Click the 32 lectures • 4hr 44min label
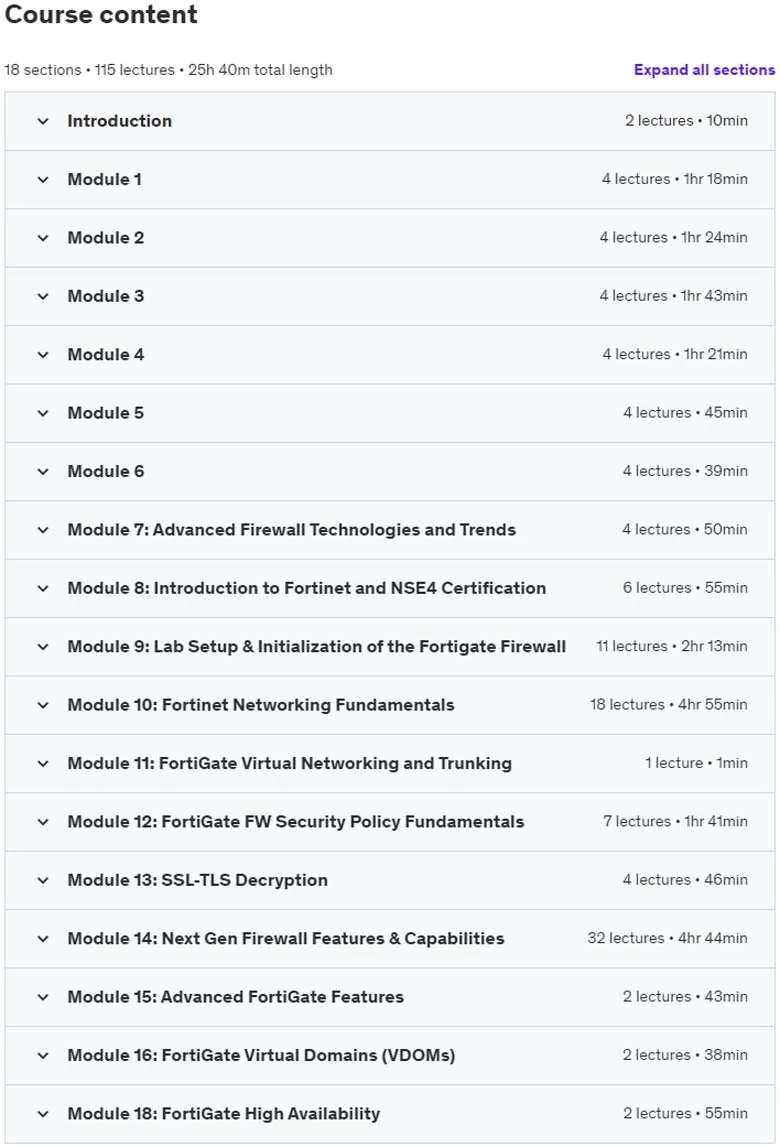The image size is (780, 1147). tap(667, 938)
